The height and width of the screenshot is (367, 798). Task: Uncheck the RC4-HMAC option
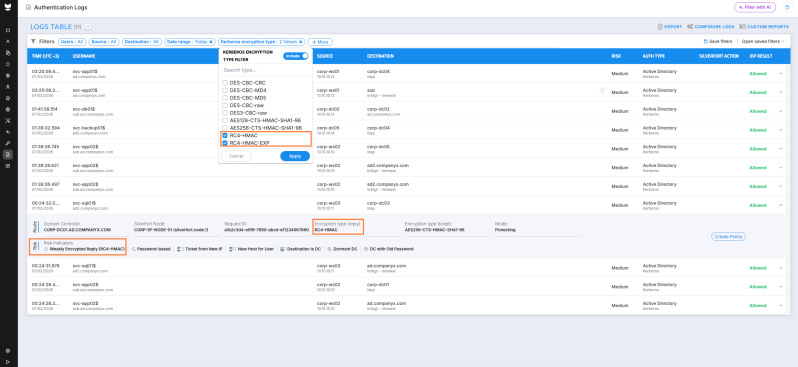pyautogui.click(x=225, y=135)
